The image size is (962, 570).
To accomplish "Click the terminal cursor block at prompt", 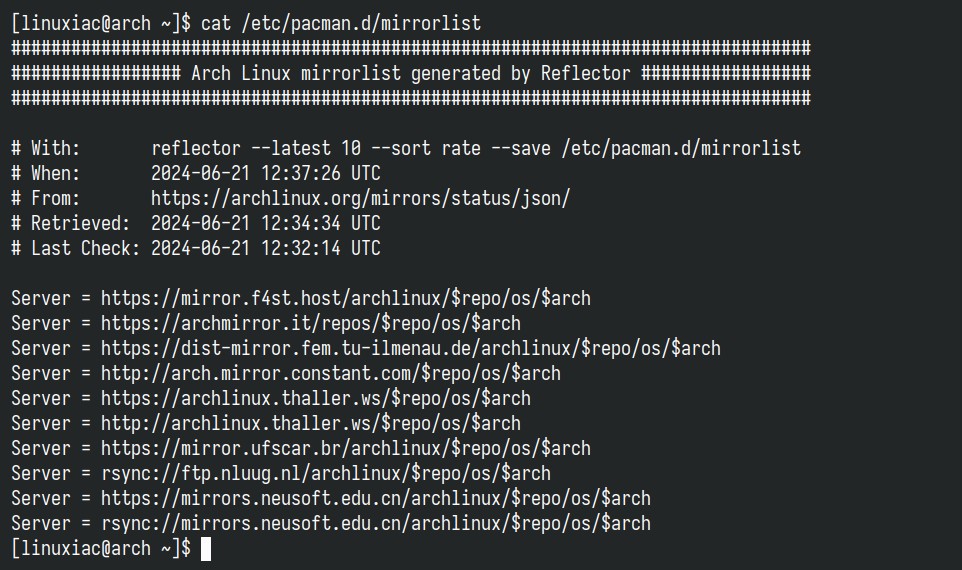I will pos(206,549).
